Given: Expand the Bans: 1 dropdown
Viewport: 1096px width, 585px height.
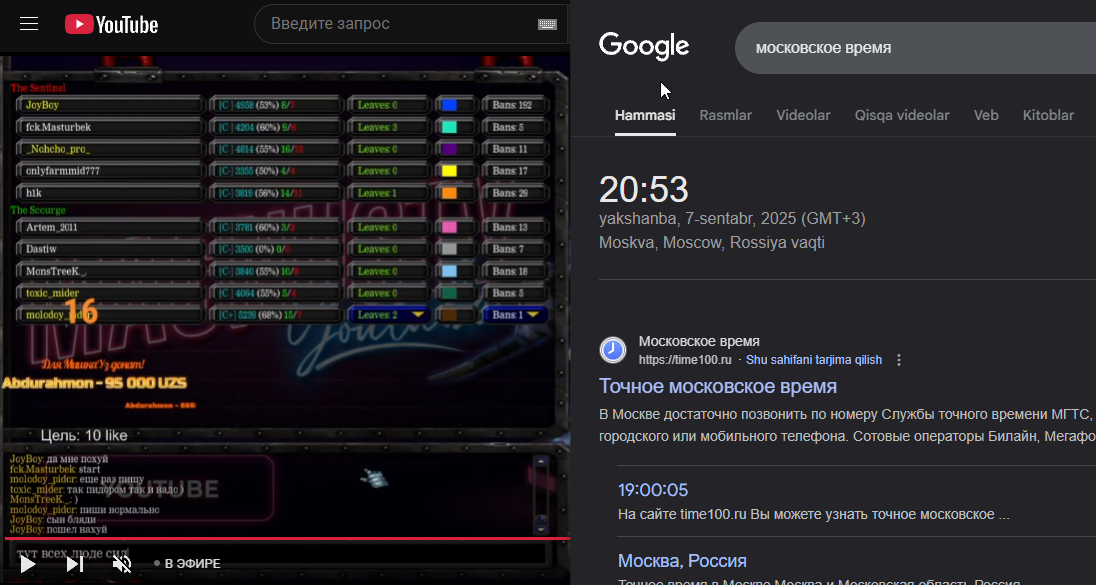Looking at the screenshot, I should [515, 315].
